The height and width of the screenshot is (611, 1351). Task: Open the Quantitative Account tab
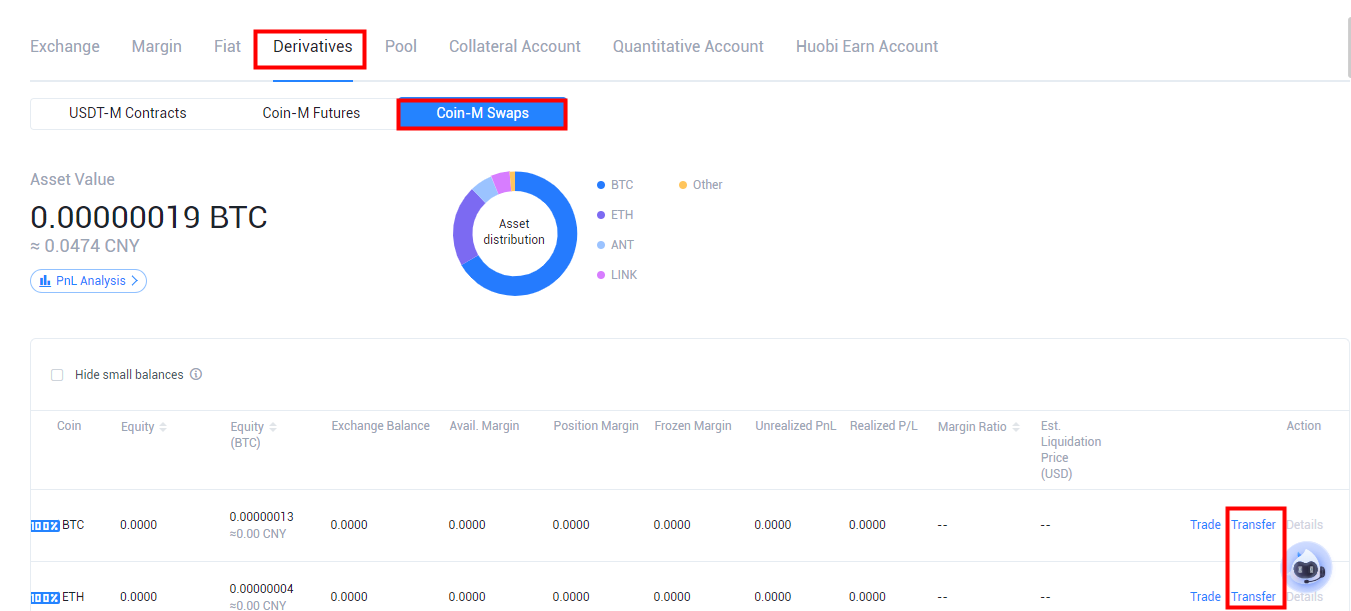688,47
